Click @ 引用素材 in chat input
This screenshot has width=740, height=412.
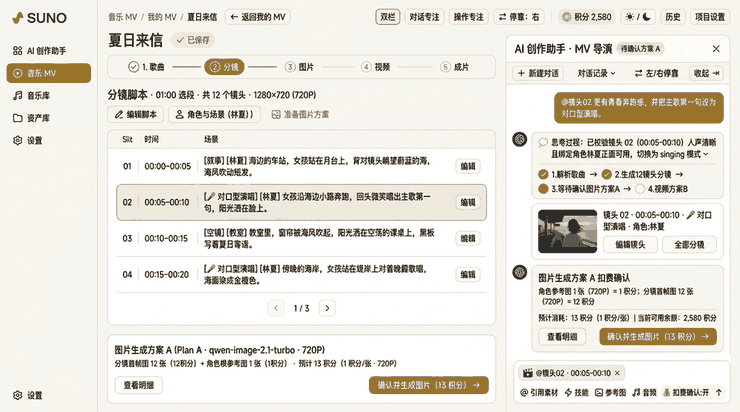point(538,392)
